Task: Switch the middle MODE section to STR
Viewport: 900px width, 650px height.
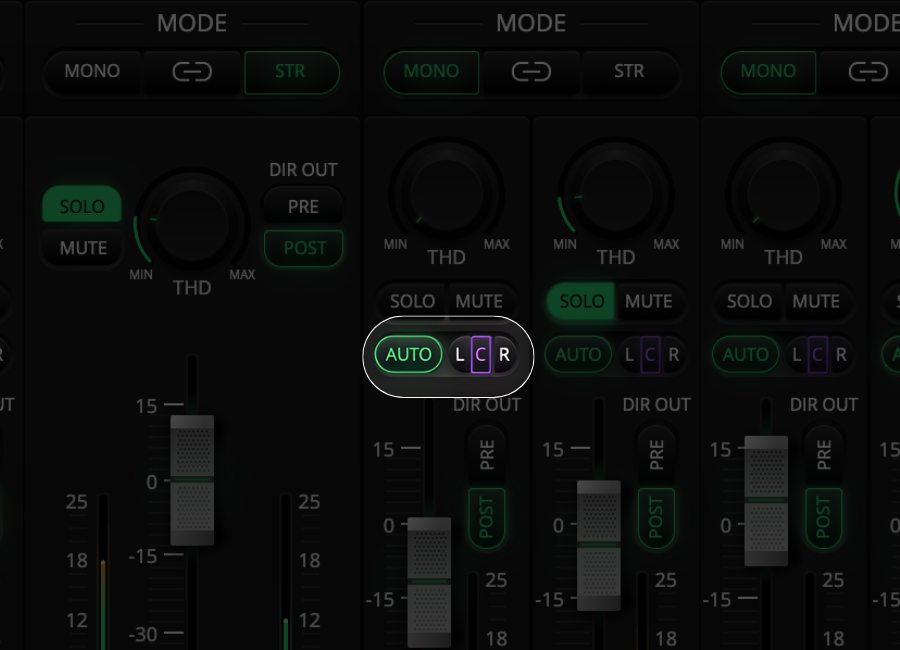Action: tap(629, 72)
